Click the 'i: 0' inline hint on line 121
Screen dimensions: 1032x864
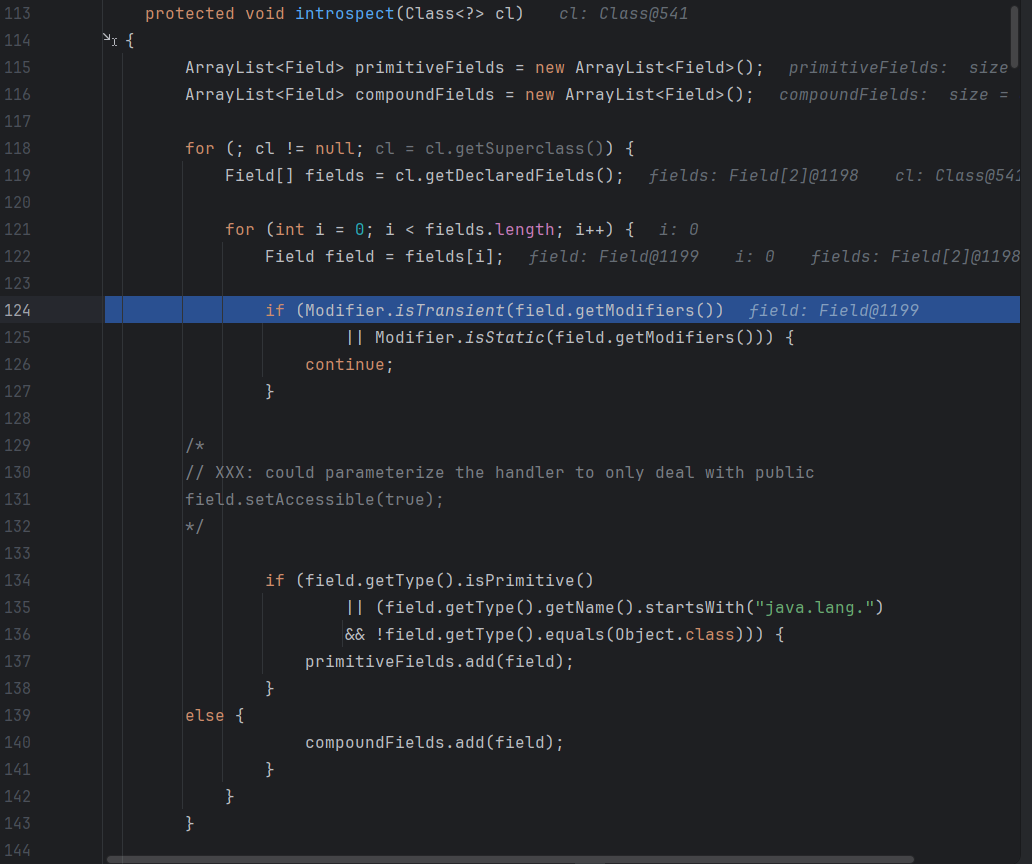pos(679,229)
